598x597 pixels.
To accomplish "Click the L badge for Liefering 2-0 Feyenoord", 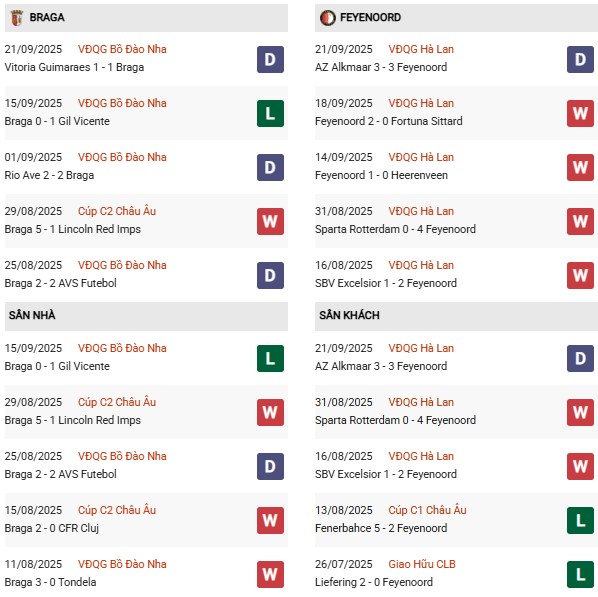I will (x=580, y=574).
